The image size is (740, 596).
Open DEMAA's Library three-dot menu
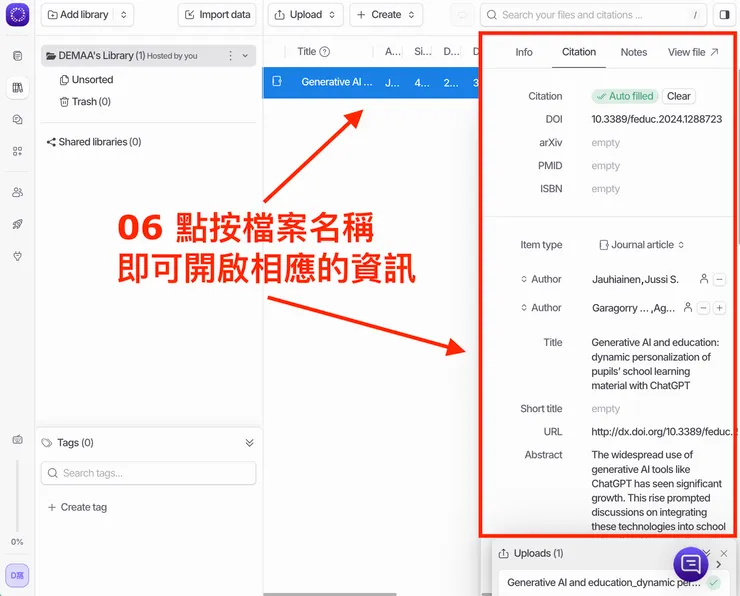(230, 56)
